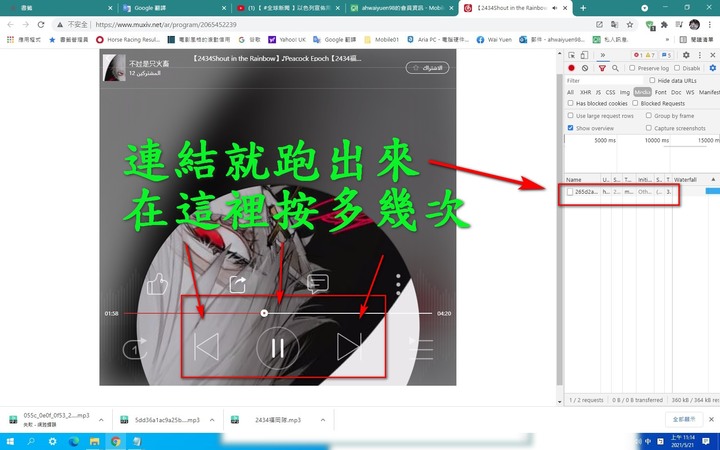This screenshot has height=450, width=720.
Task: Check Has blocked cookies option
Action: click(571, 103)
